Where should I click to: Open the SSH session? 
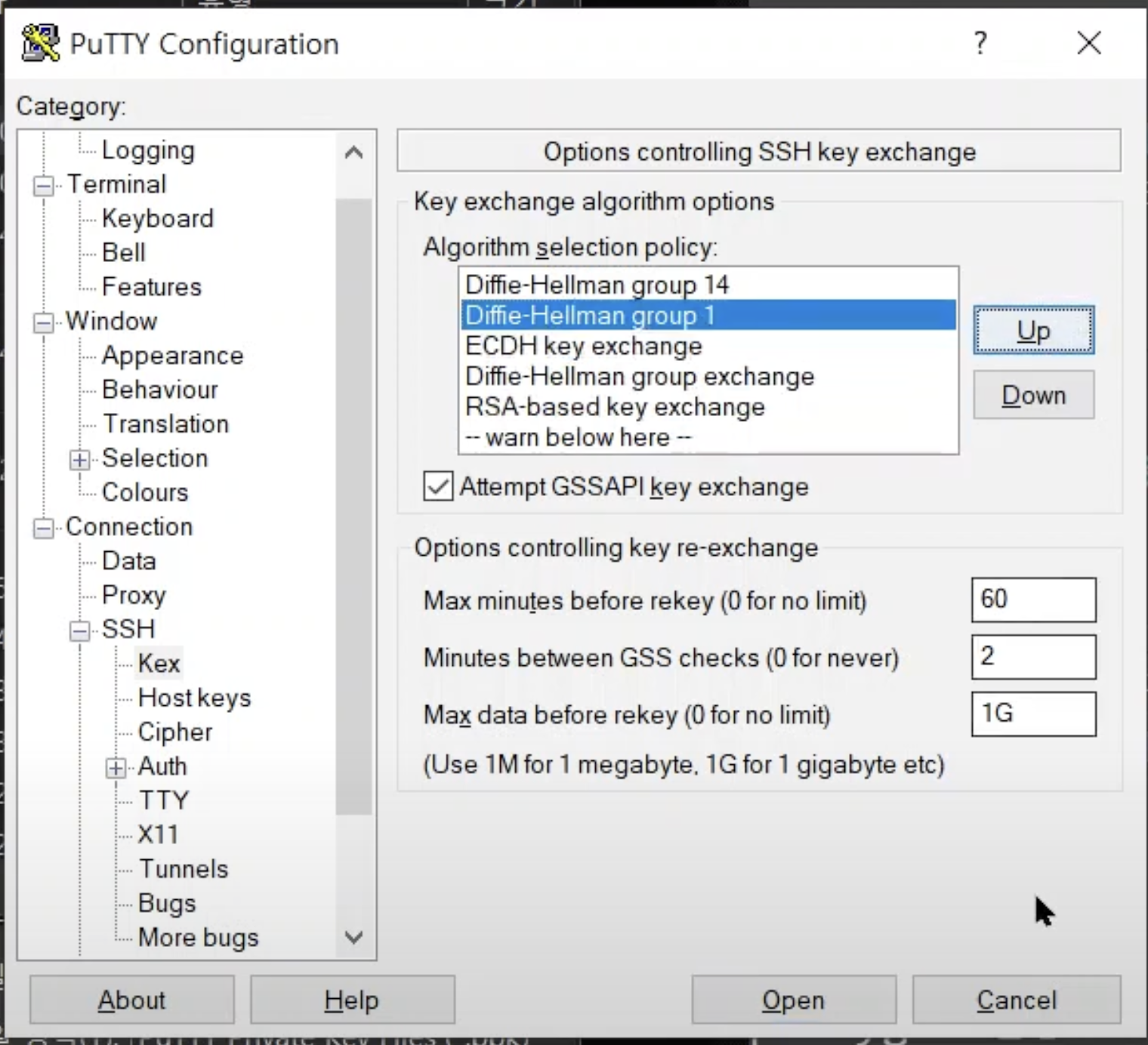pos(794,1000)
